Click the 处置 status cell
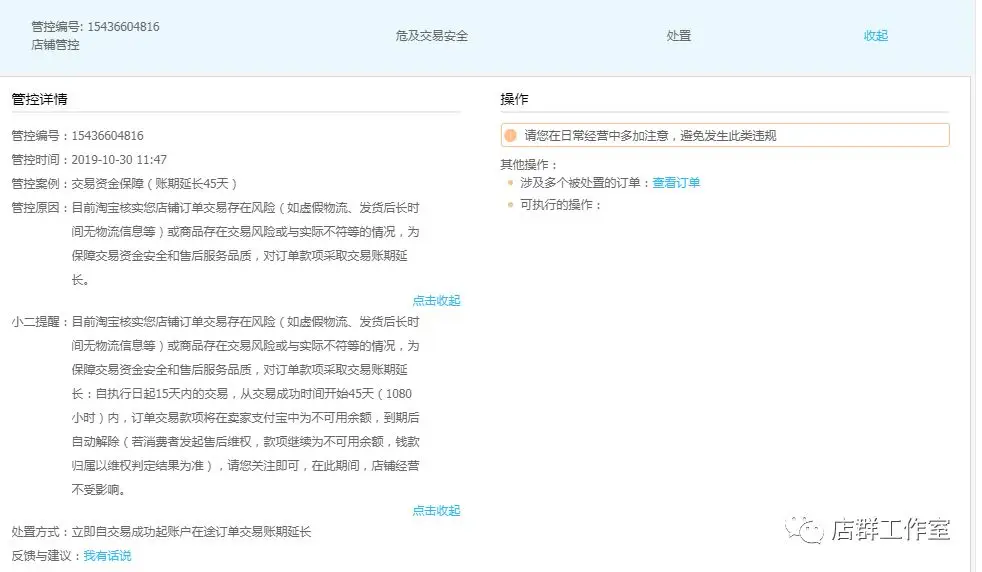This screenshot has height=572, width=982. [678, 36]
